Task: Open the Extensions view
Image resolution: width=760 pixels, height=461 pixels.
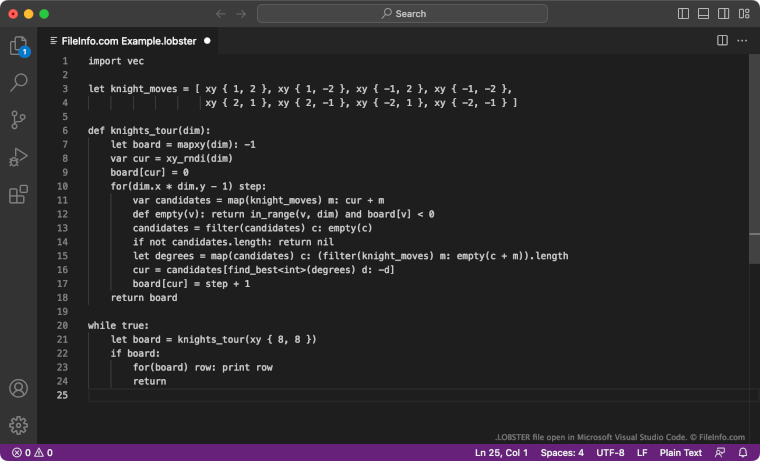Action: click(18, 194)
